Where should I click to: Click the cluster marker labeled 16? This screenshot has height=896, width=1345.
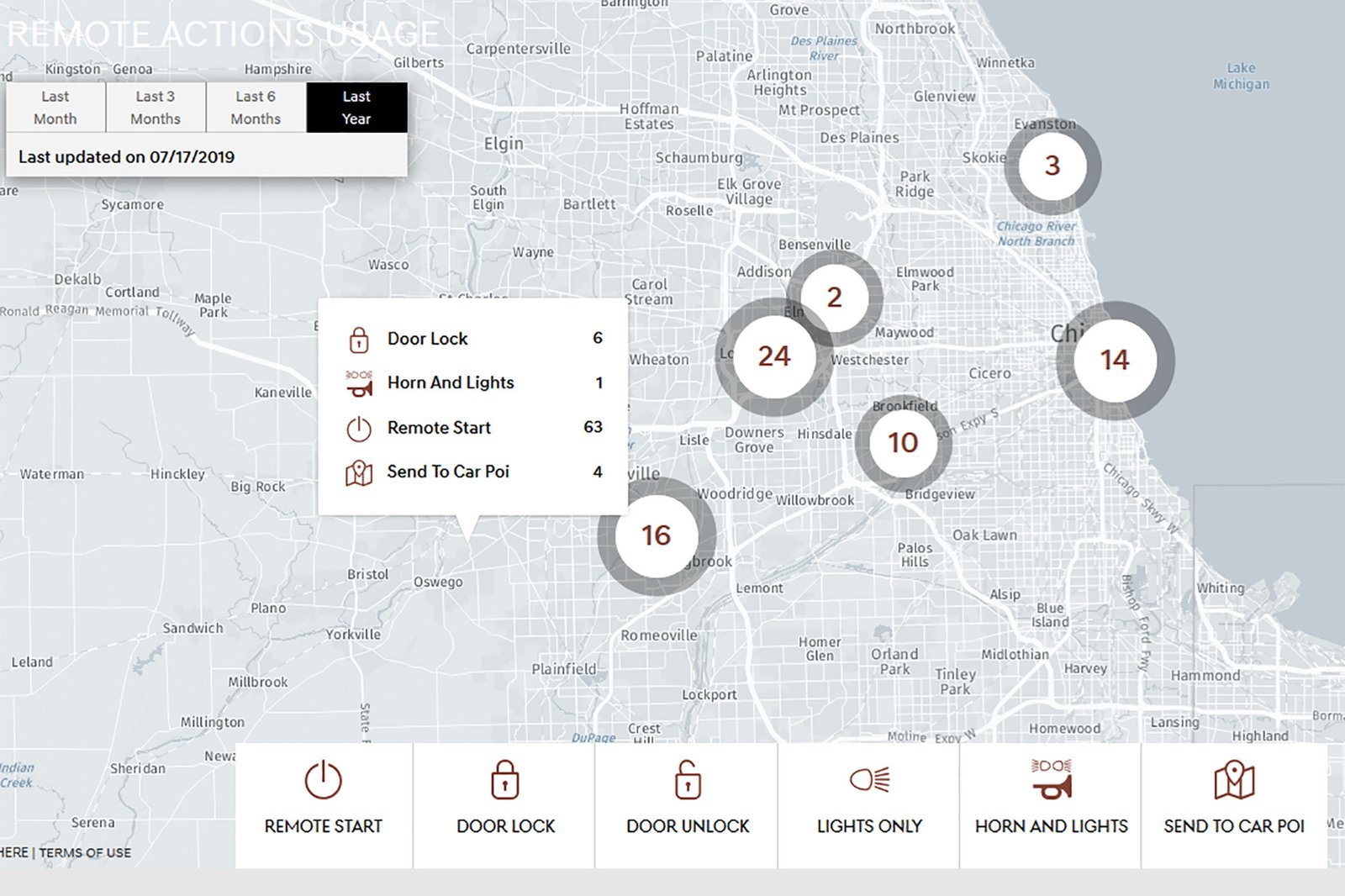click(x=656, y=535)
